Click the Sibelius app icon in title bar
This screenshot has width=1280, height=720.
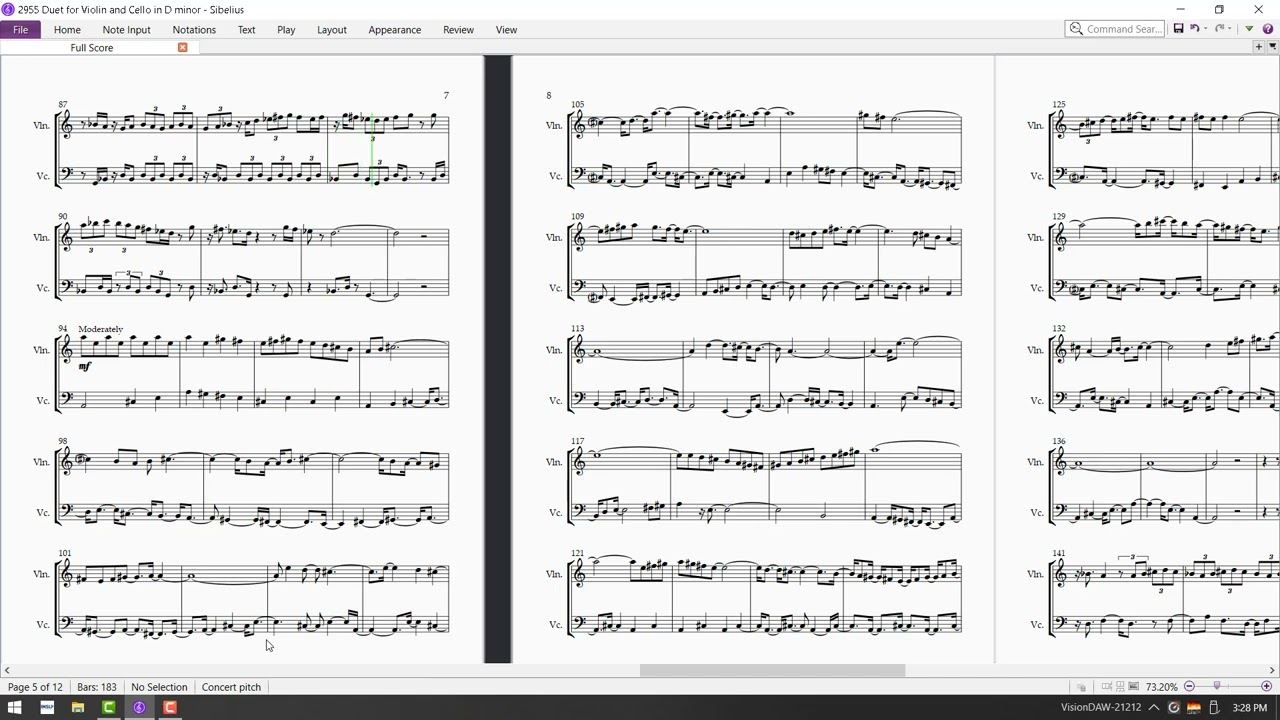point(8,9)
